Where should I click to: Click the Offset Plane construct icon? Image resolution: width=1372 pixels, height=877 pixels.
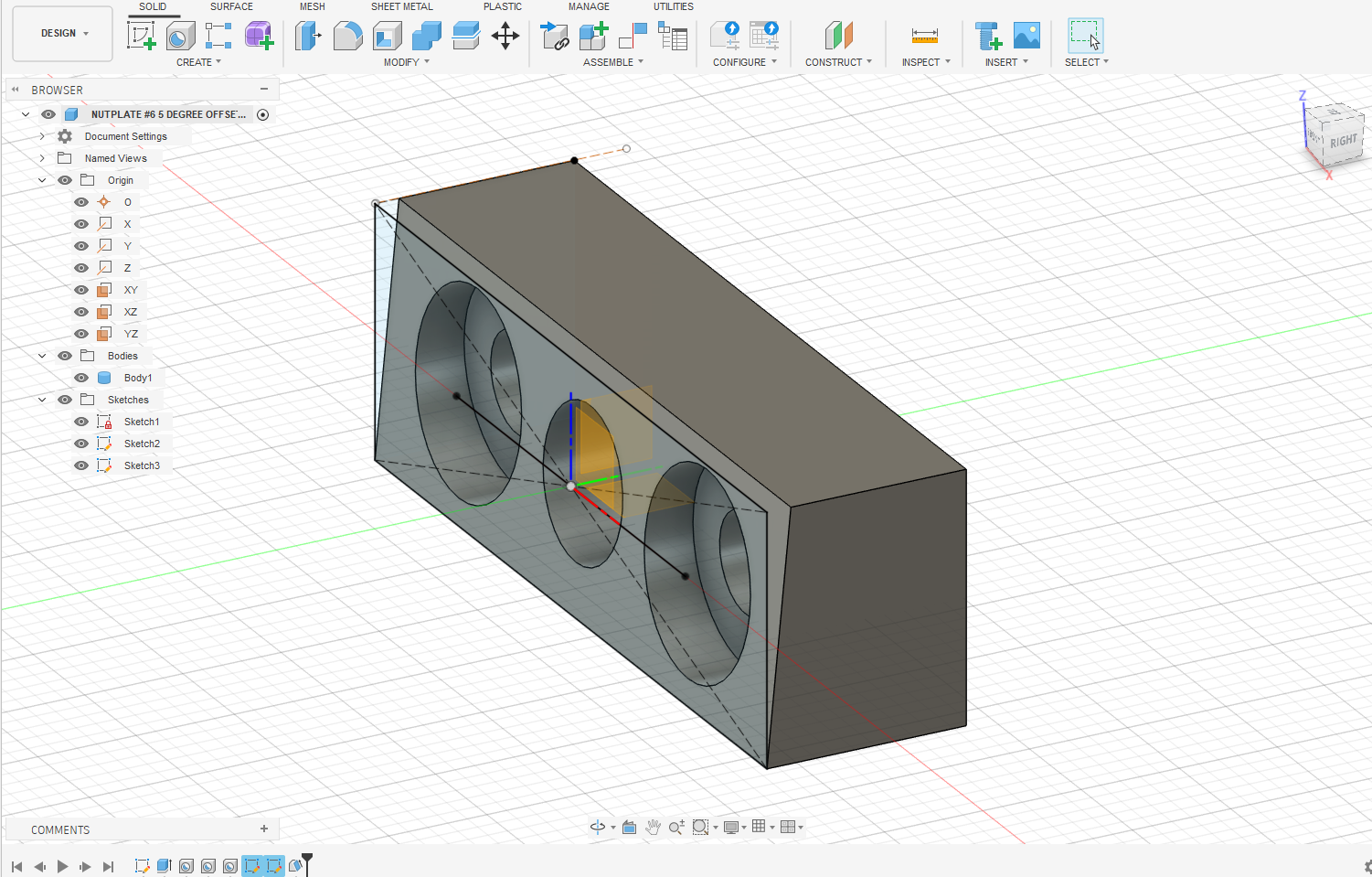838,36
